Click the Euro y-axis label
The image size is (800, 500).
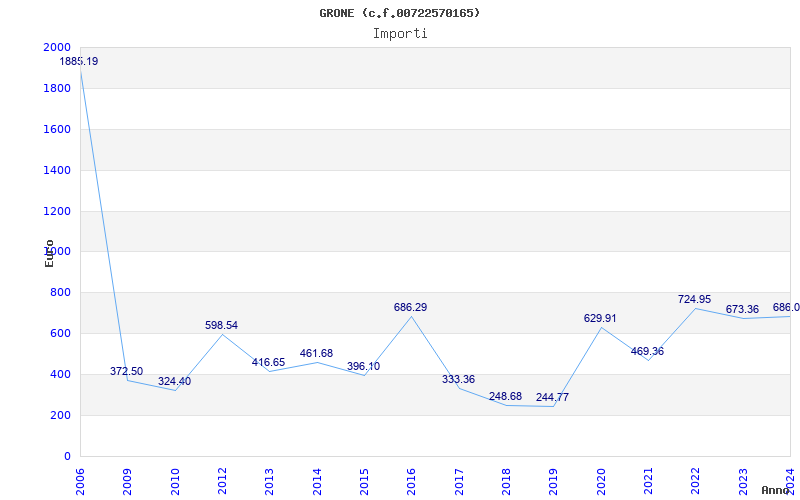pos(49,254)
